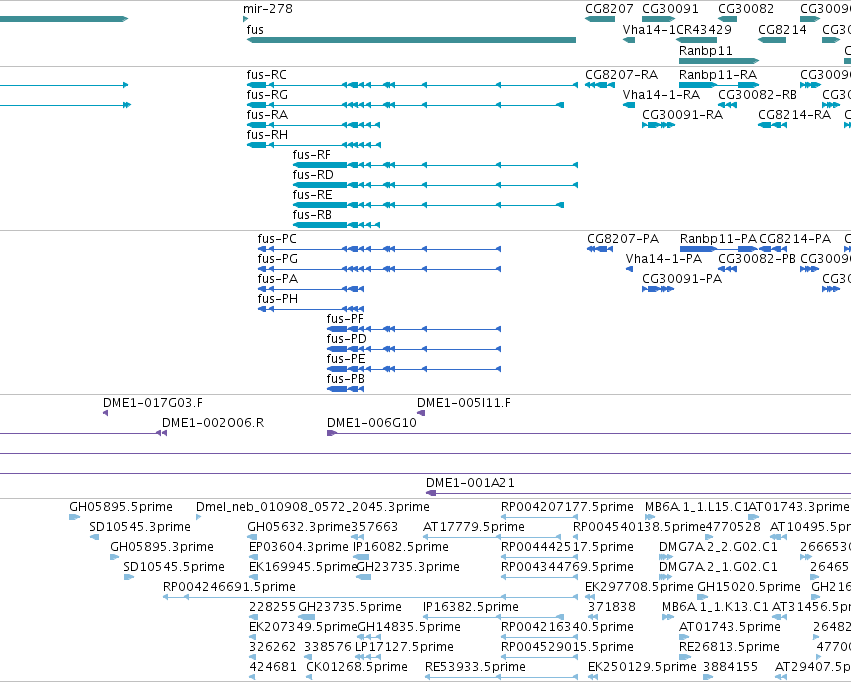
Task: Select protein fus-PA
Action: pyautogui.click(x=311, y=289)
